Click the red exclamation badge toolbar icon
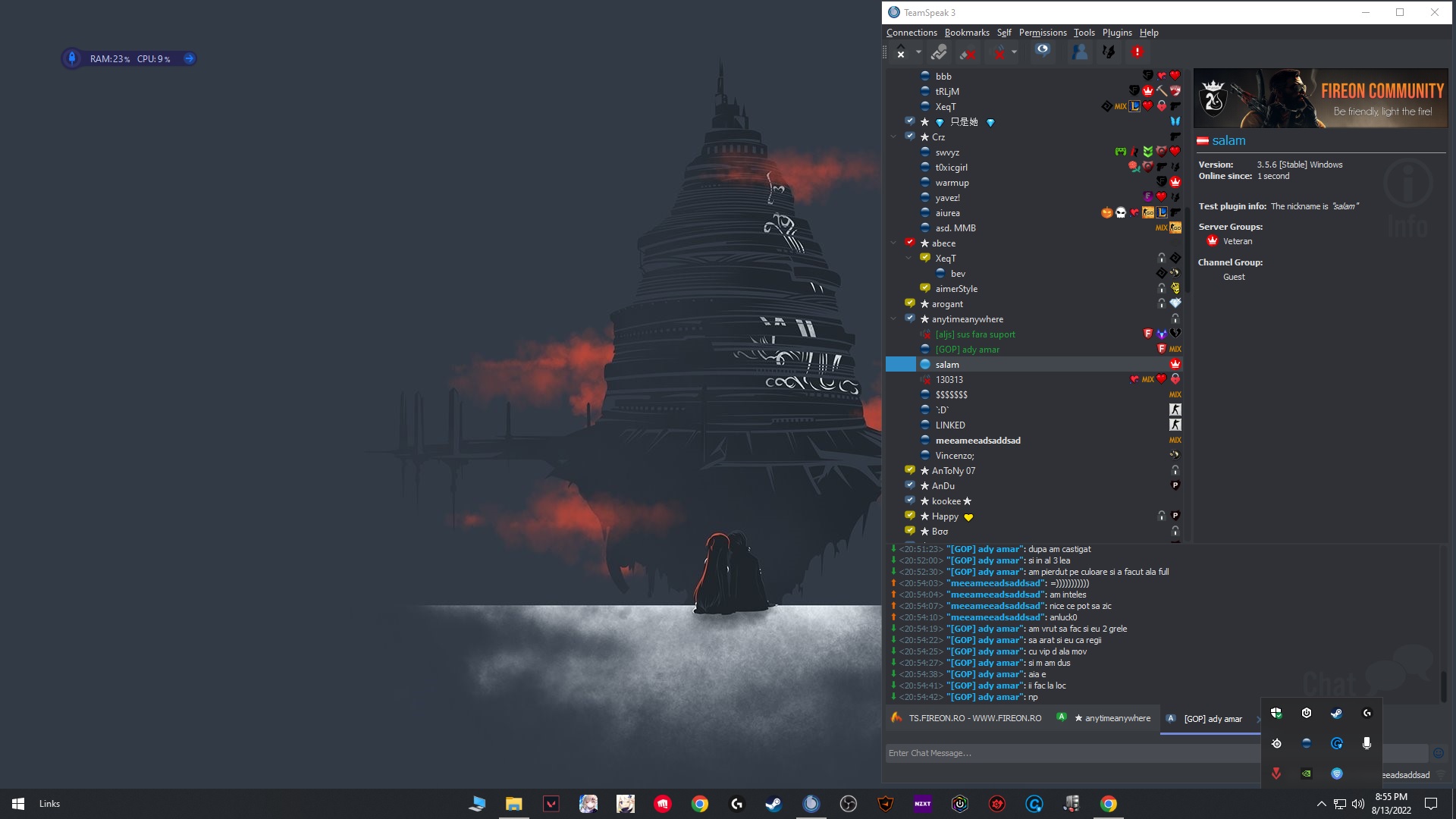Image resolution: width=1456 pixels, height=819 pixels. click(1137, 52)
